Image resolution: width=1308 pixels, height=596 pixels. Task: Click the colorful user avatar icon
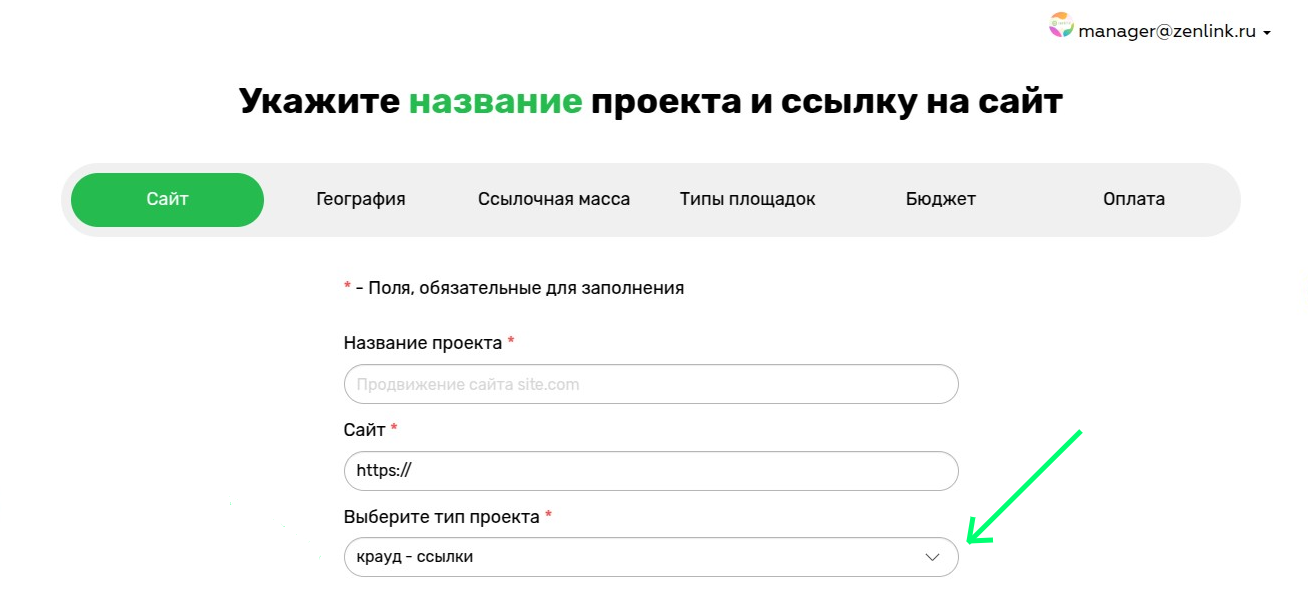pos(1060,26)
